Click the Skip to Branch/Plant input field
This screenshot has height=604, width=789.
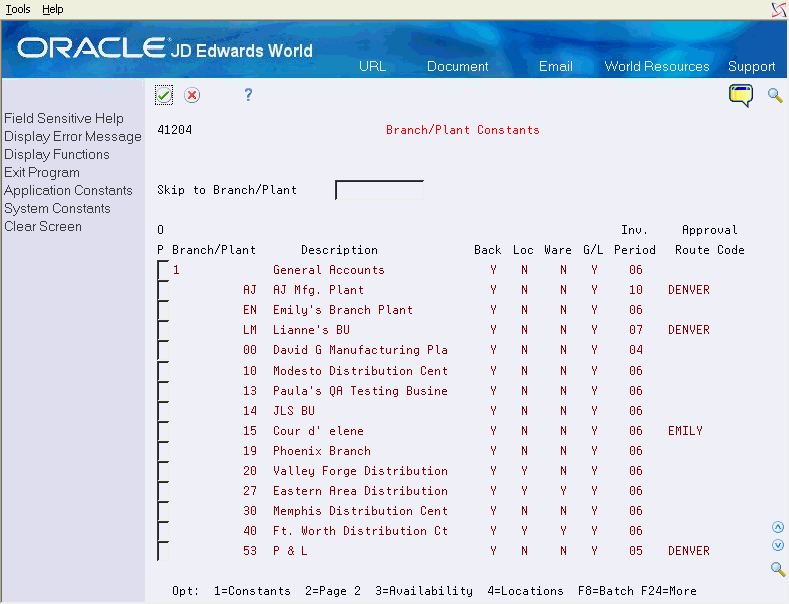click(x=379, y=190)
